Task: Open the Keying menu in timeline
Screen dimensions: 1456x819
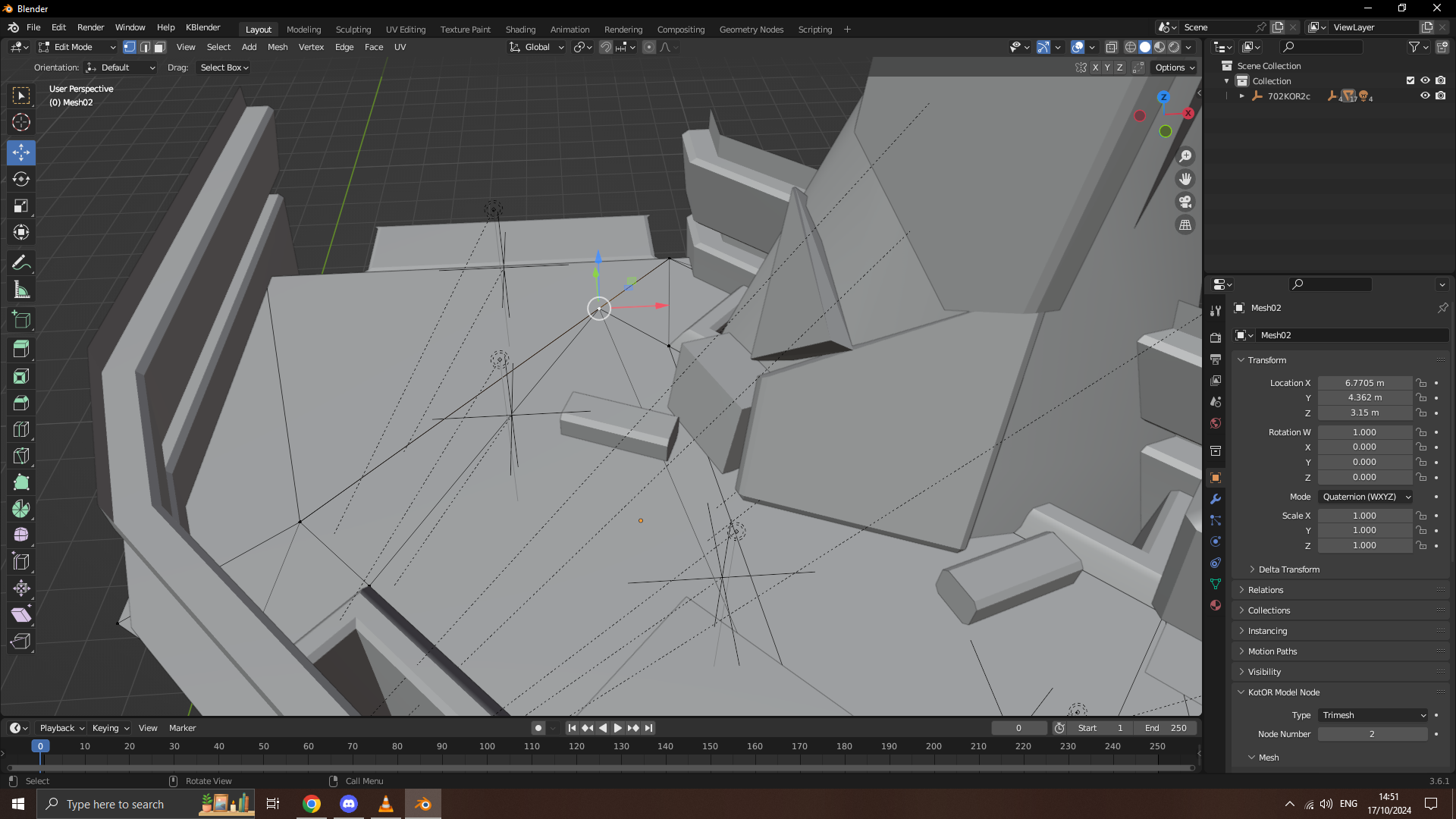Action: [110, 728]
